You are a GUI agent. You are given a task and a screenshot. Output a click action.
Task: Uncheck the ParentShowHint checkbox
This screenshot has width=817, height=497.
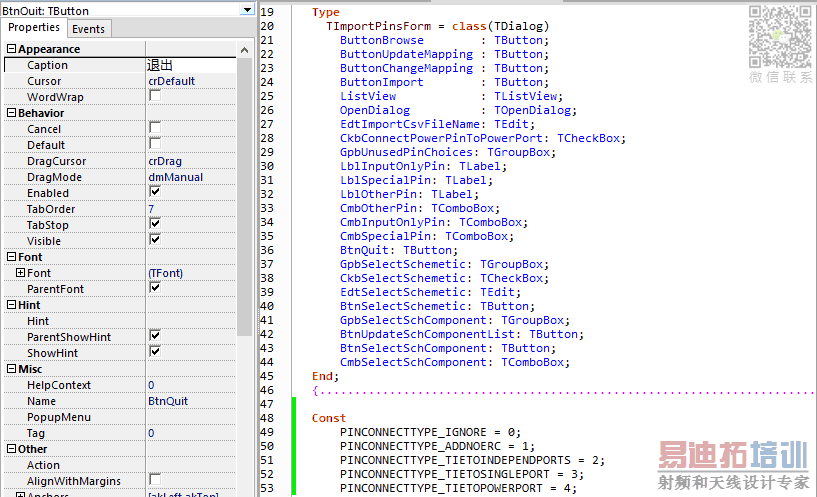pyautogui.click(x=155, y=336)
